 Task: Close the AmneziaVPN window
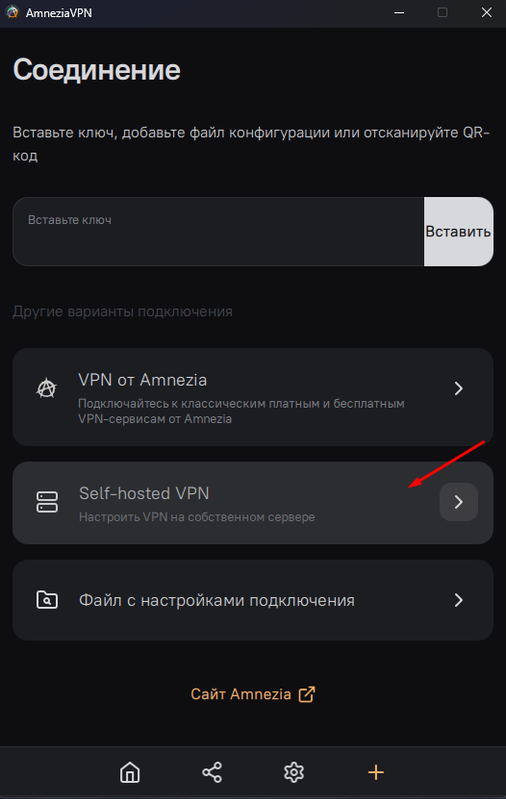point(487,13)
